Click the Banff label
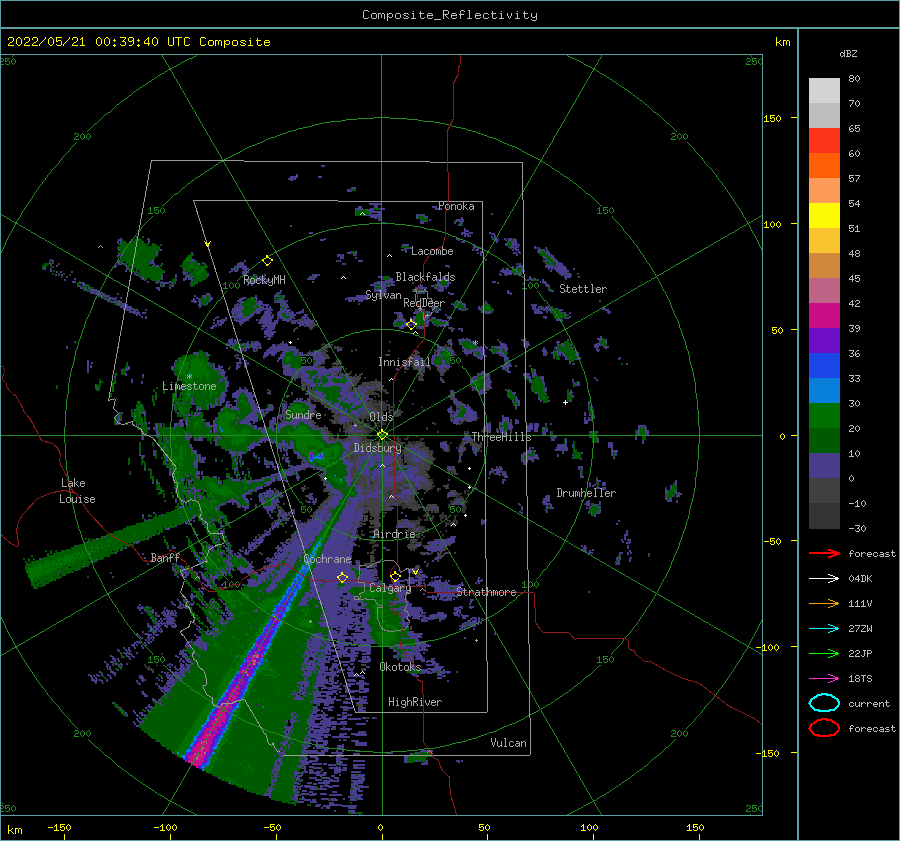 pyautogui.click(x=165, y=557)
